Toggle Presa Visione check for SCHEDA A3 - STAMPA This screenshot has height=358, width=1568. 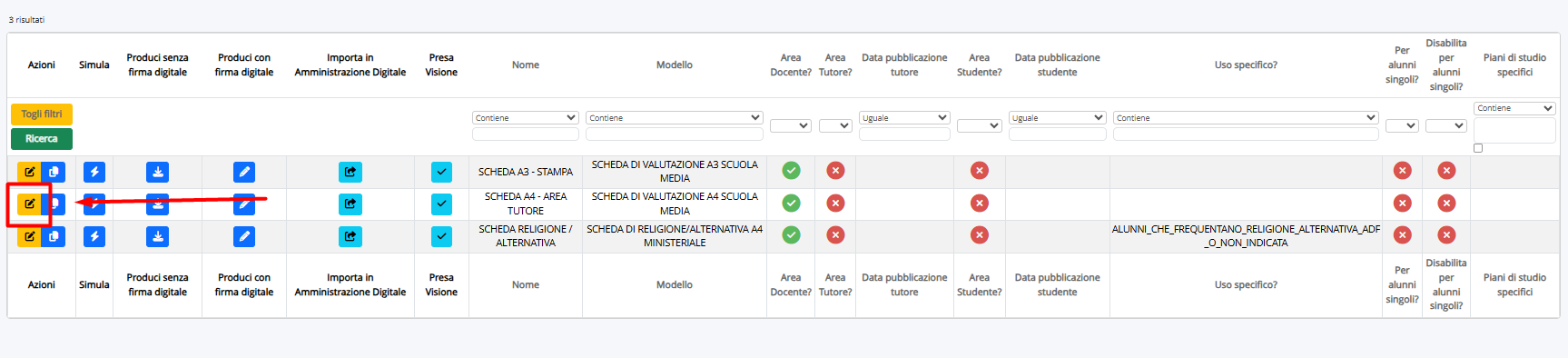441,172
